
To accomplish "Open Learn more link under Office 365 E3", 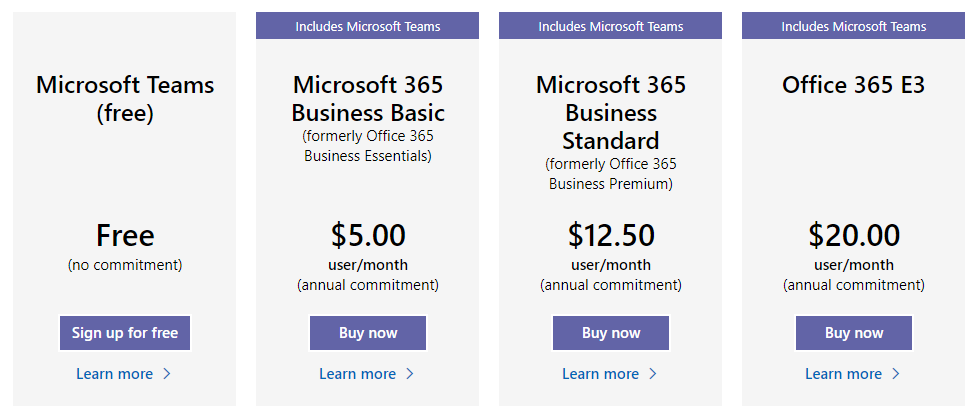I will coord(843,374).
